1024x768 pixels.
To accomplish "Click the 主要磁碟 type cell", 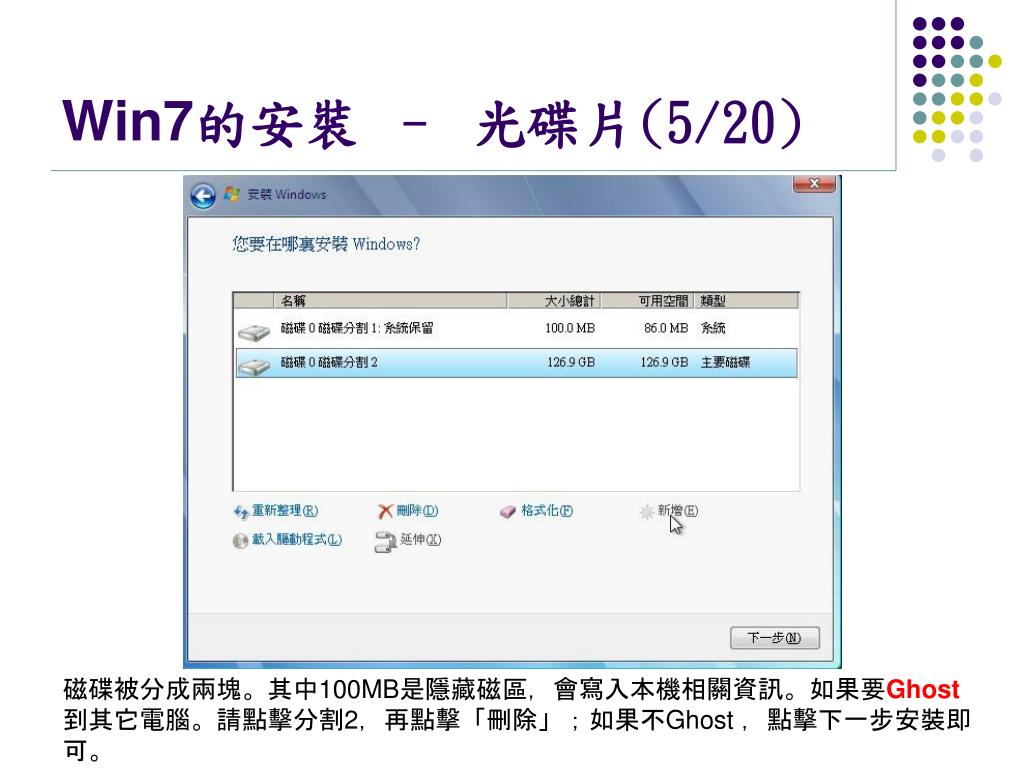I will tap(726, 362).
